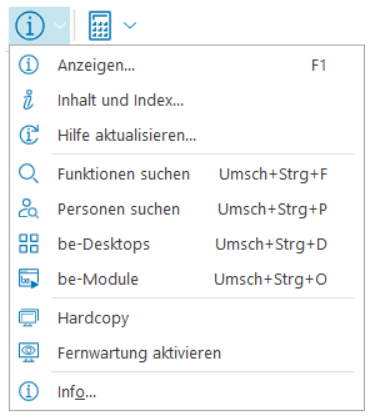This screenshot has height=419, width=372.
Task: Select Fernwartung aktivieren menu text
Action: (139, 353)
